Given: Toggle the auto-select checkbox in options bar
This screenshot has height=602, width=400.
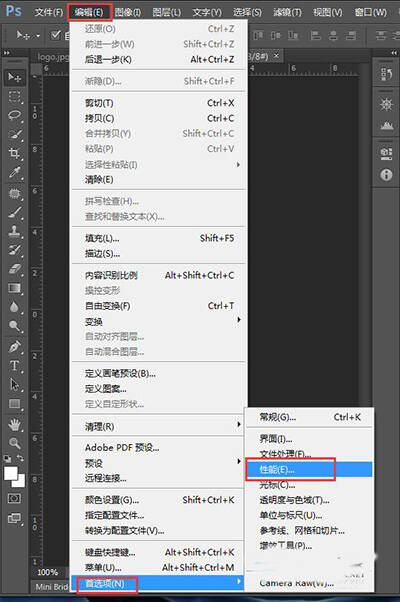Looking at the screenshot, I should [56, 35].
